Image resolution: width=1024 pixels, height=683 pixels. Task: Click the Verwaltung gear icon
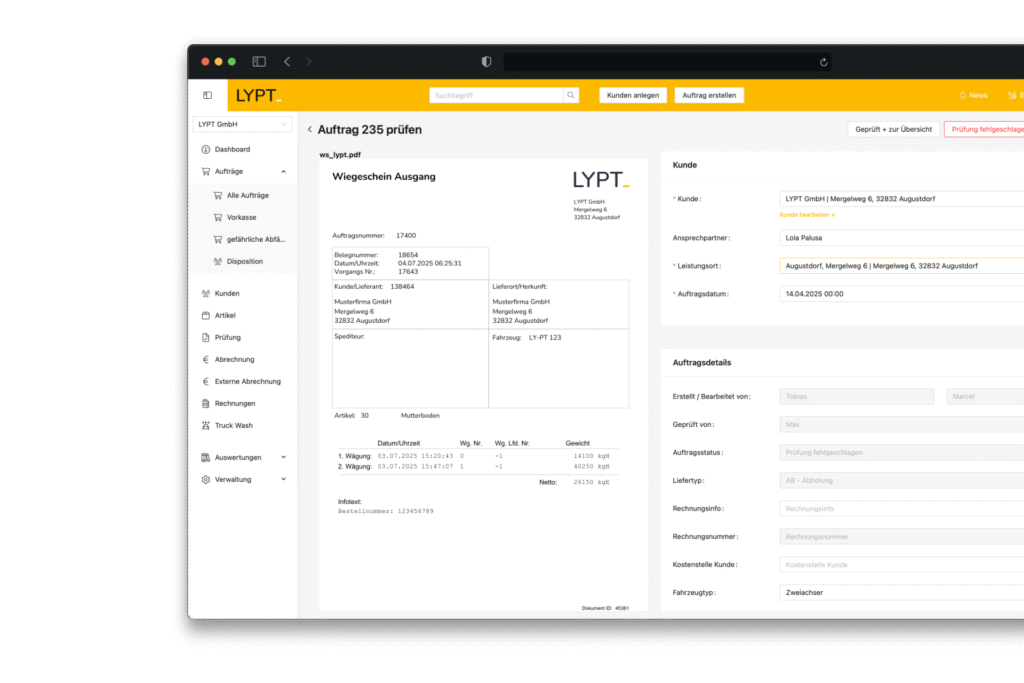tap(206, 479)
